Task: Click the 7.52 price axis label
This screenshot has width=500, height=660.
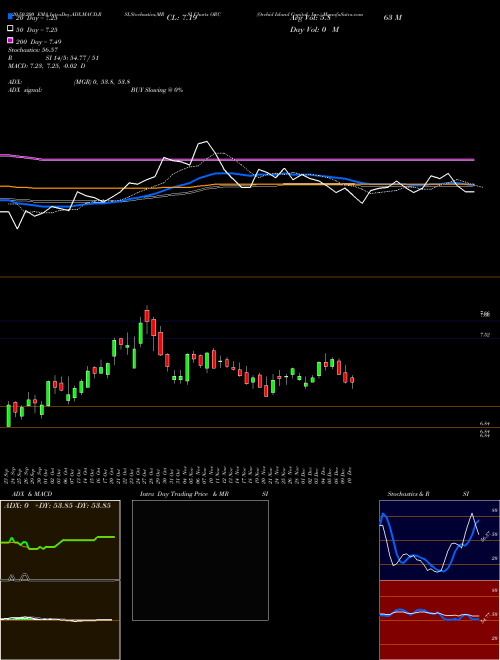Action: (x=484, y=335)
